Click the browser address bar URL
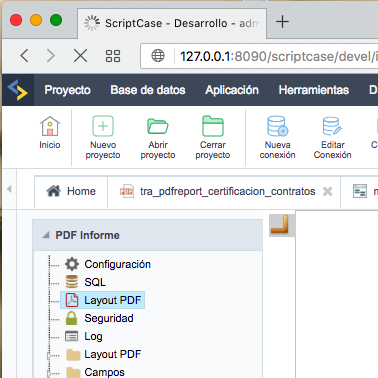Screen dimensions: 378x378 pyautogui.click(x=279, y=56)
